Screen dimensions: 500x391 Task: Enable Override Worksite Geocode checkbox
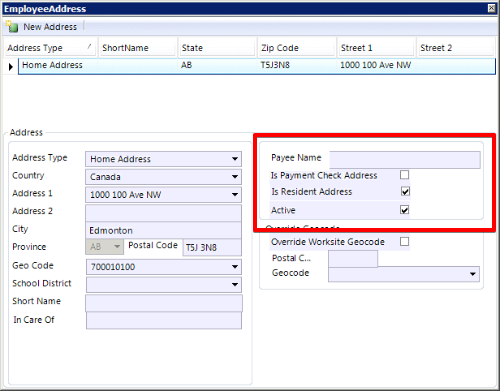coord(404,241)
